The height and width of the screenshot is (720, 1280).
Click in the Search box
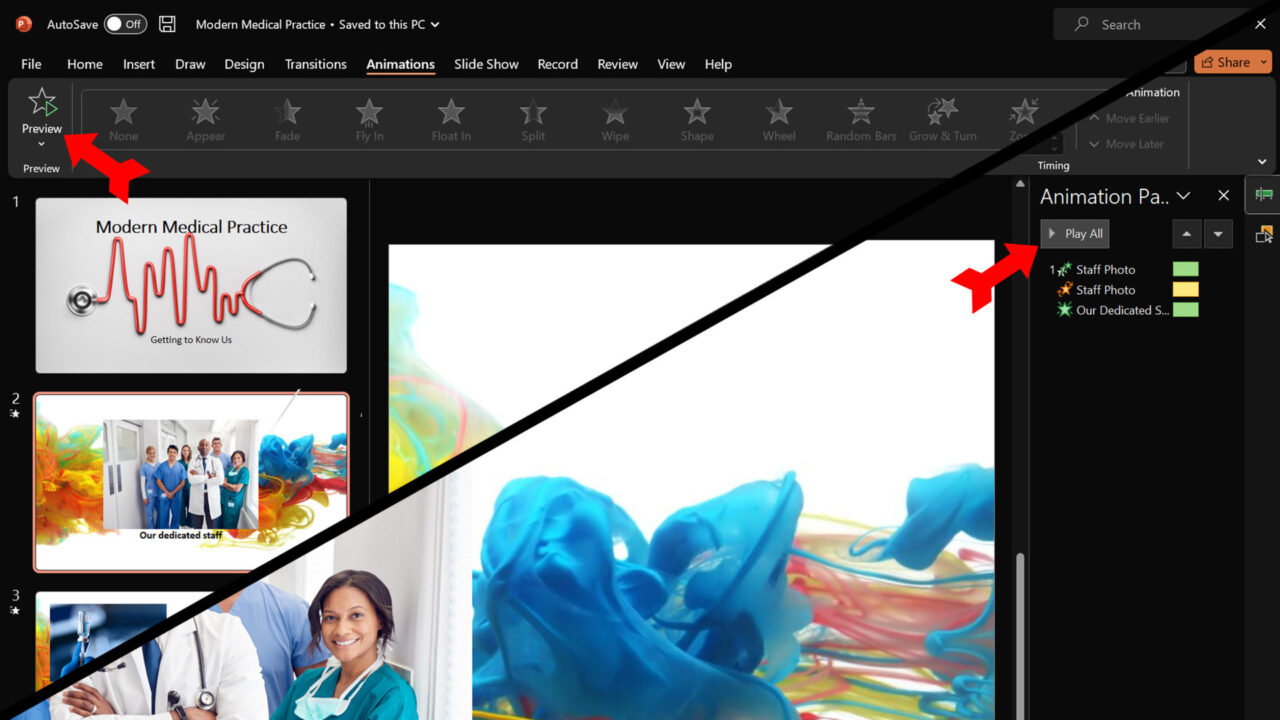pyautogui.click(x=1150, y=25)
